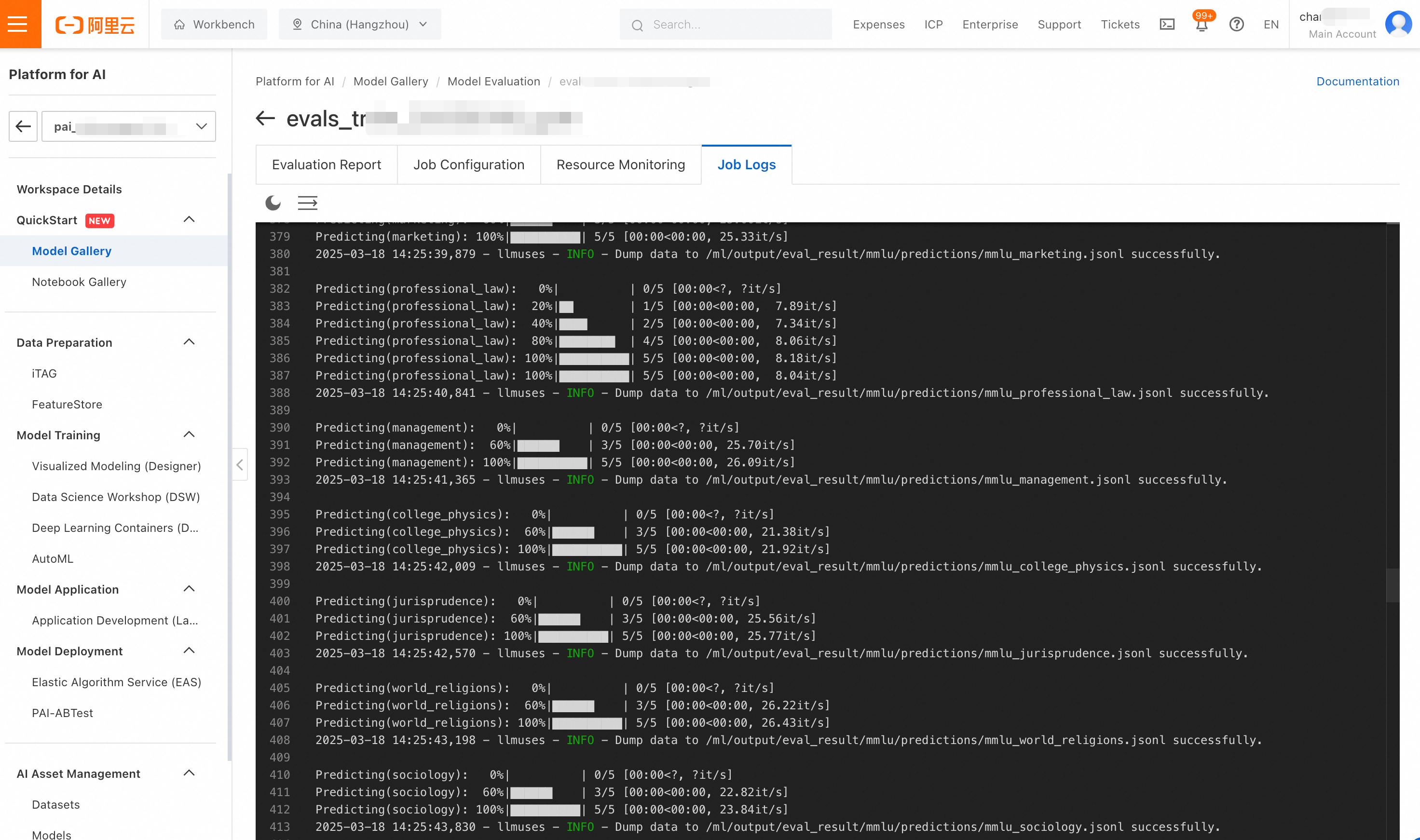Switch to the Evaluation Report tab

[x=326, y=165]
